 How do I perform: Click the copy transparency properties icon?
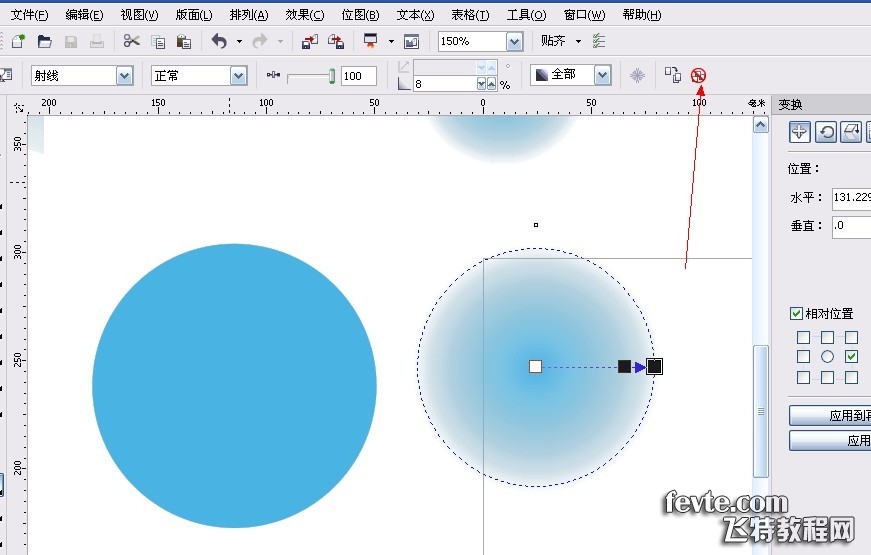(674, 75)
